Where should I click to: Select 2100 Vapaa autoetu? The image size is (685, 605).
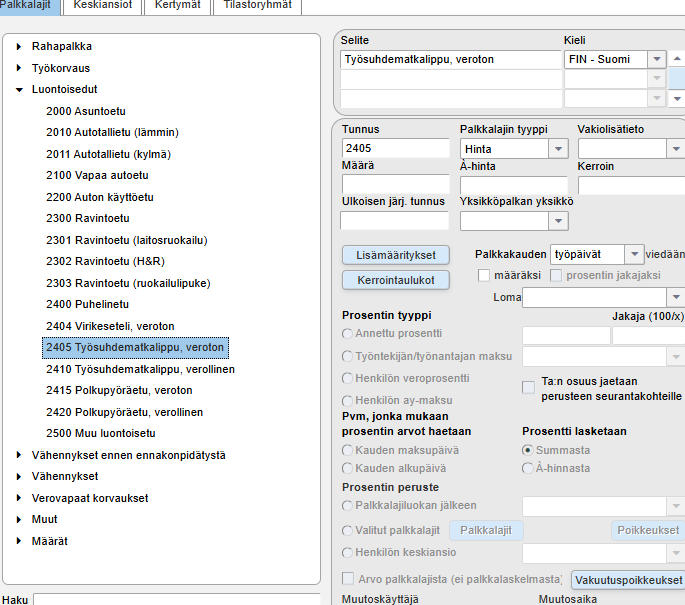pos(97,175)
